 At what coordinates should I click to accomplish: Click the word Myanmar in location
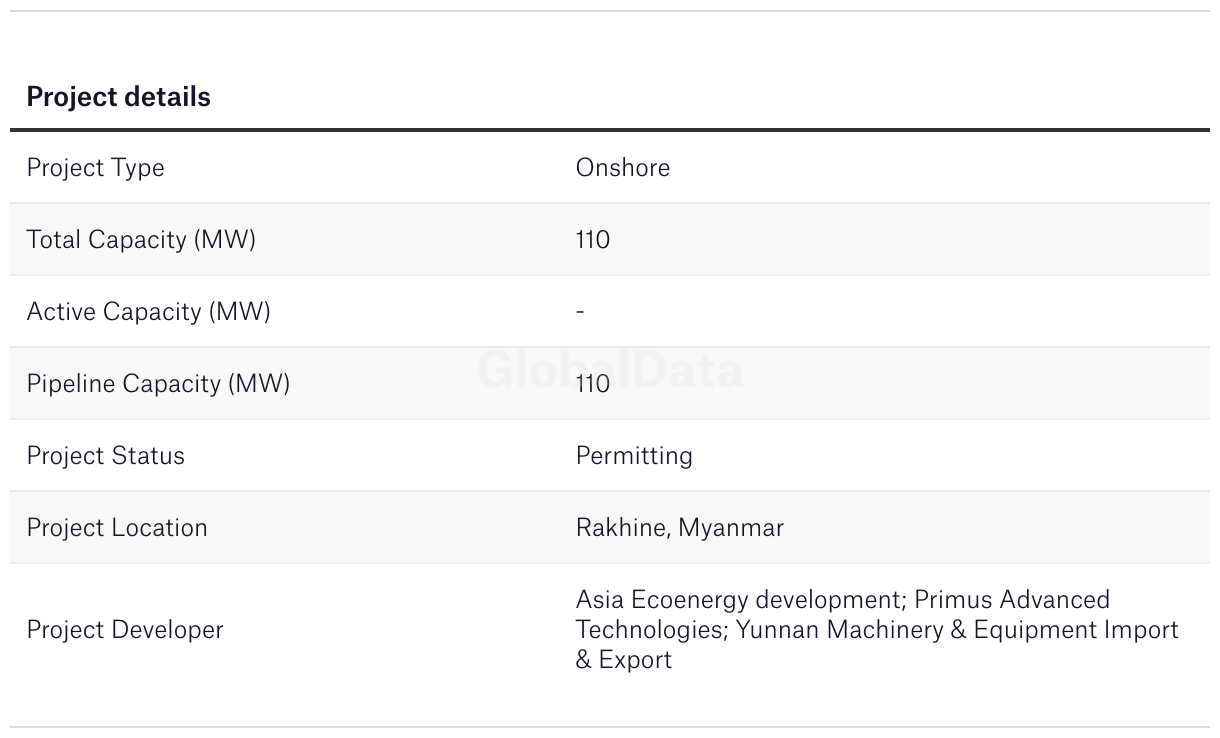tap(731, 528)
